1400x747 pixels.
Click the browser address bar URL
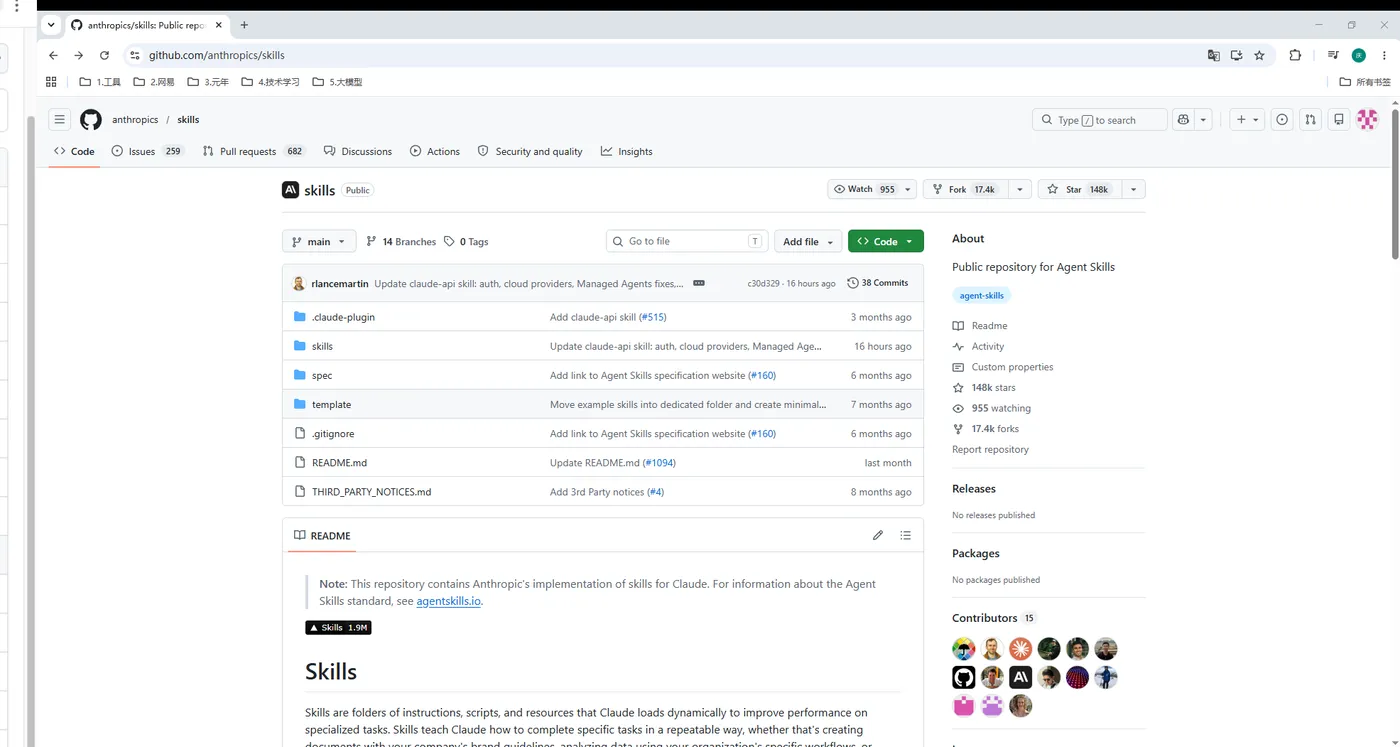[x=217, y=55]
